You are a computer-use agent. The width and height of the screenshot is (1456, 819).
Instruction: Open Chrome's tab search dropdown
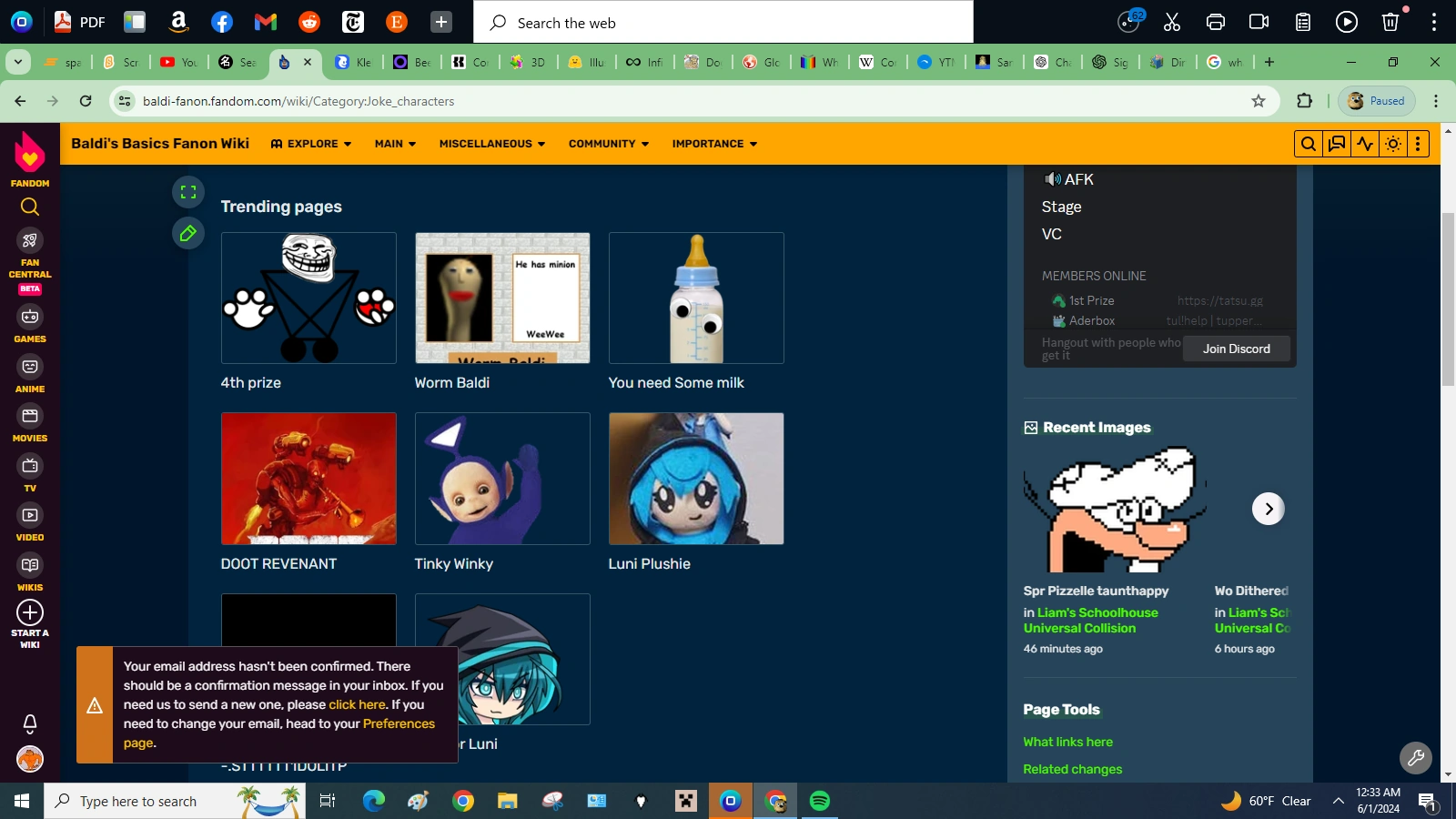click(x=18, y=62)
